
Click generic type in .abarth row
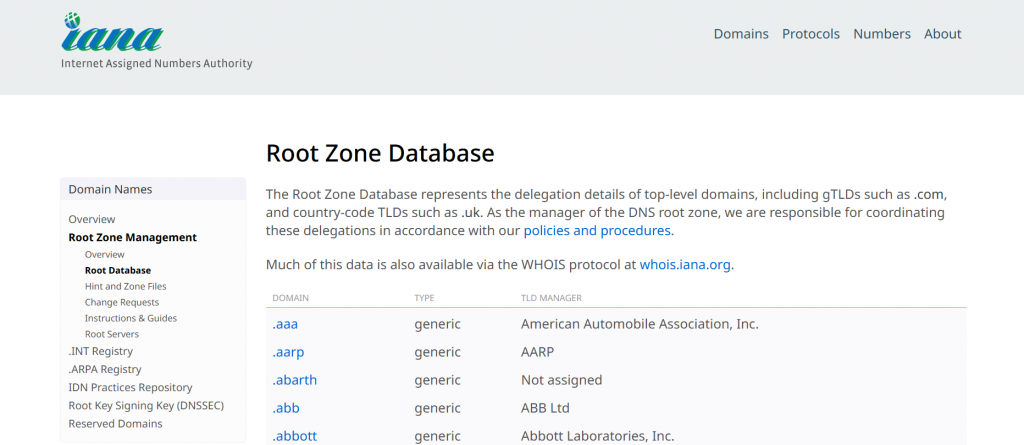tap(438, 380)
